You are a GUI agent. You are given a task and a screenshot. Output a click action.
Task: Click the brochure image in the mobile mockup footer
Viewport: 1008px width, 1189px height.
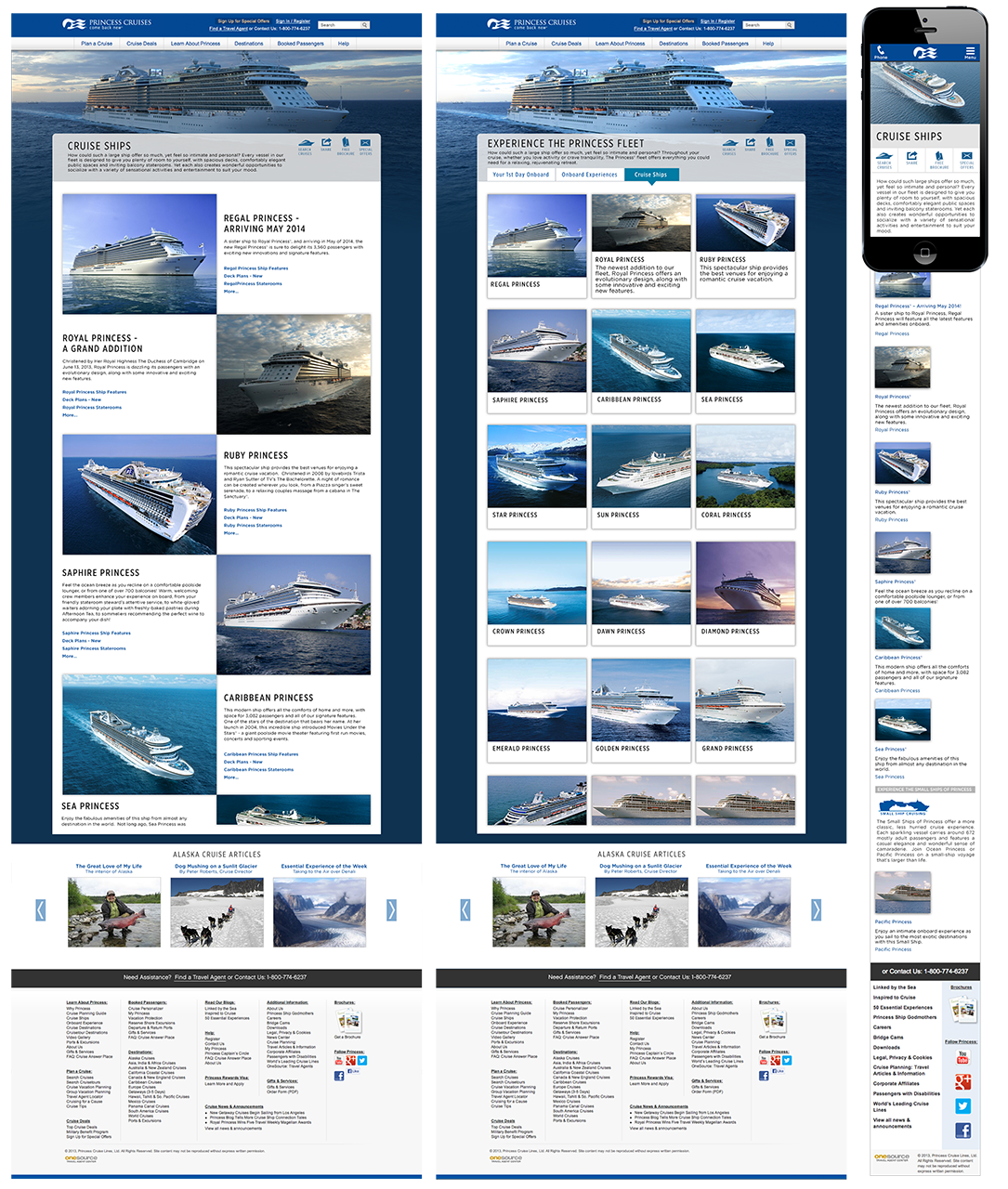(x=962, y=1008)
